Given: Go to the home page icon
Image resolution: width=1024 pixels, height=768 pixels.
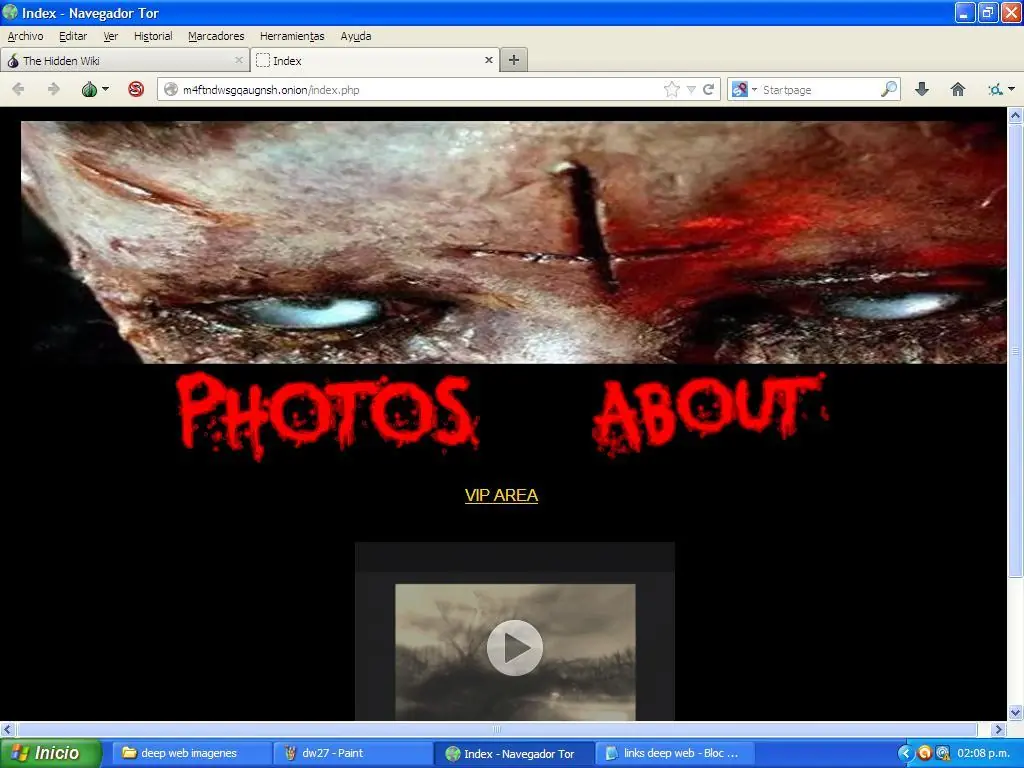Looking at the screenshot, I should [x=957, y=89].
